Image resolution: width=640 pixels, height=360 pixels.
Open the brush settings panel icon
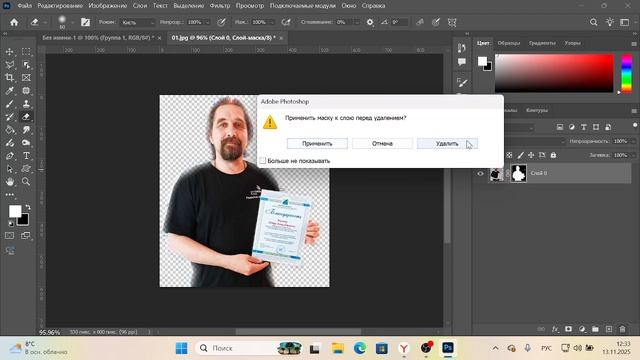(x=85, y=22)
